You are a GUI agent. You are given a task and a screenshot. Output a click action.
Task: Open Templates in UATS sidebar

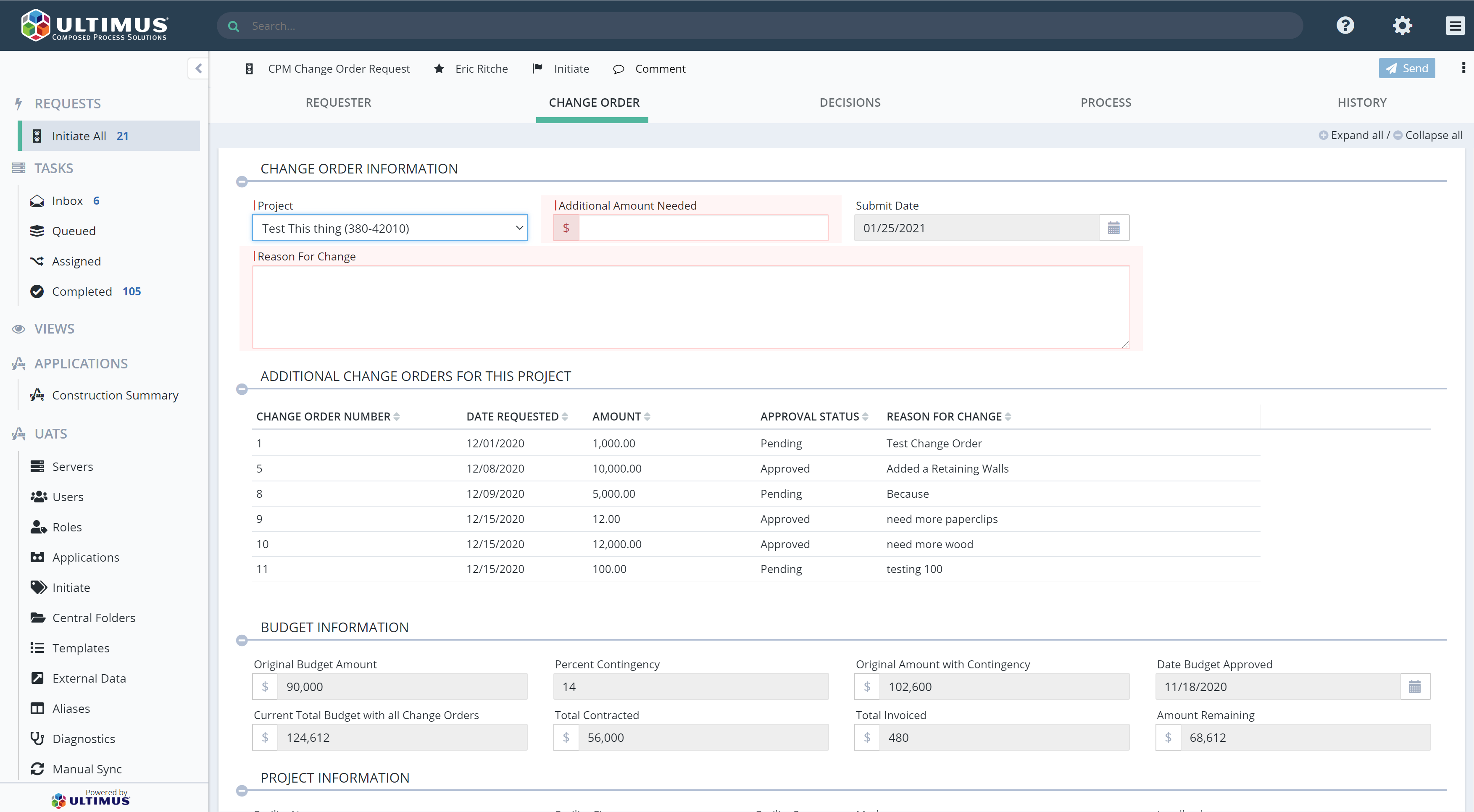(x=81, y=648)
